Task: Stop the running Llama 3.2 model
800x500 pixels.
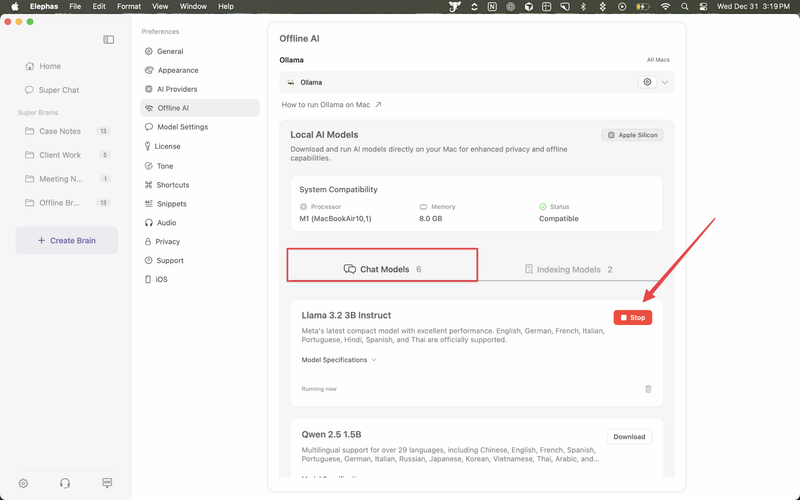Action: click(633, 317)
